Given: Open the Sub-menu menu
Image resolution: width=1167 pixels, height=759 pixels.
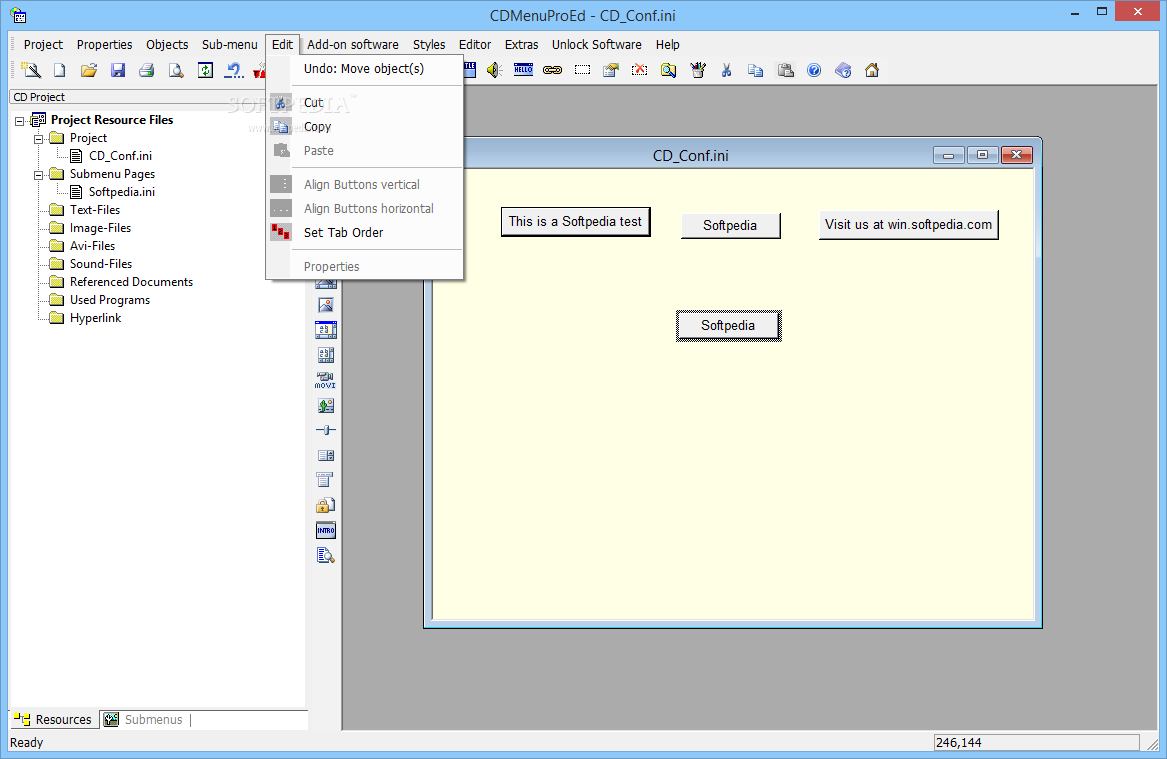Looking at the screenshot, I should [229, 45].
